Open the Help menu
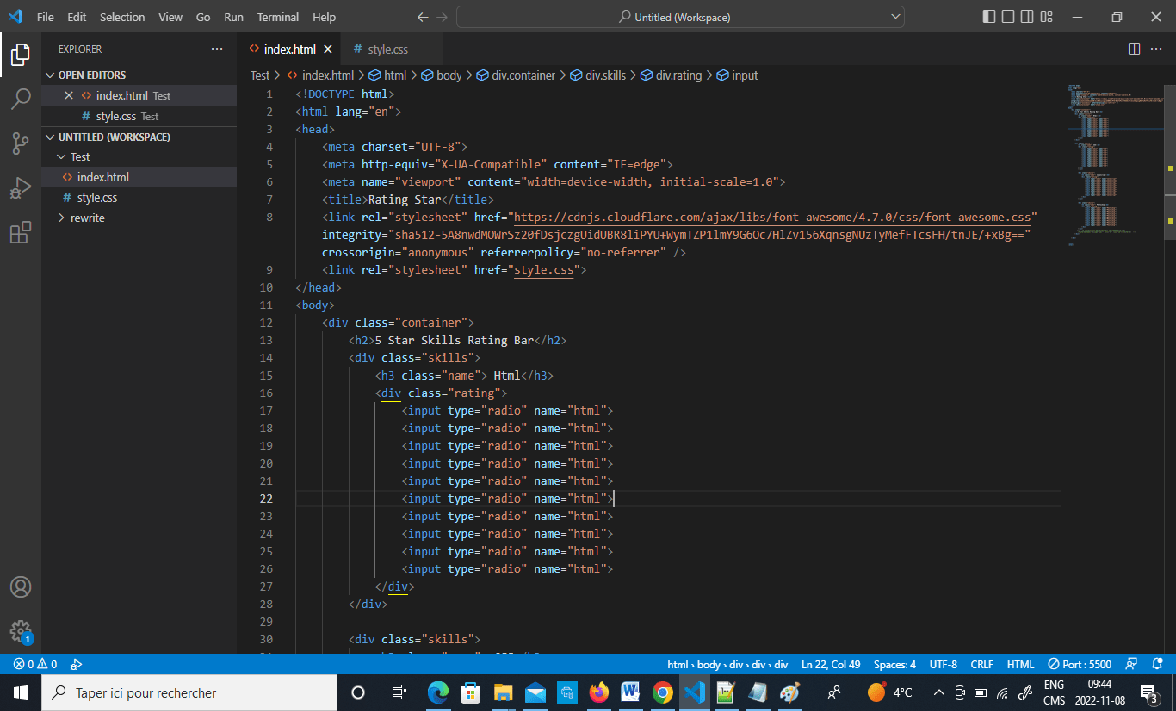The image size is (1176, 711). click(324, 16)
